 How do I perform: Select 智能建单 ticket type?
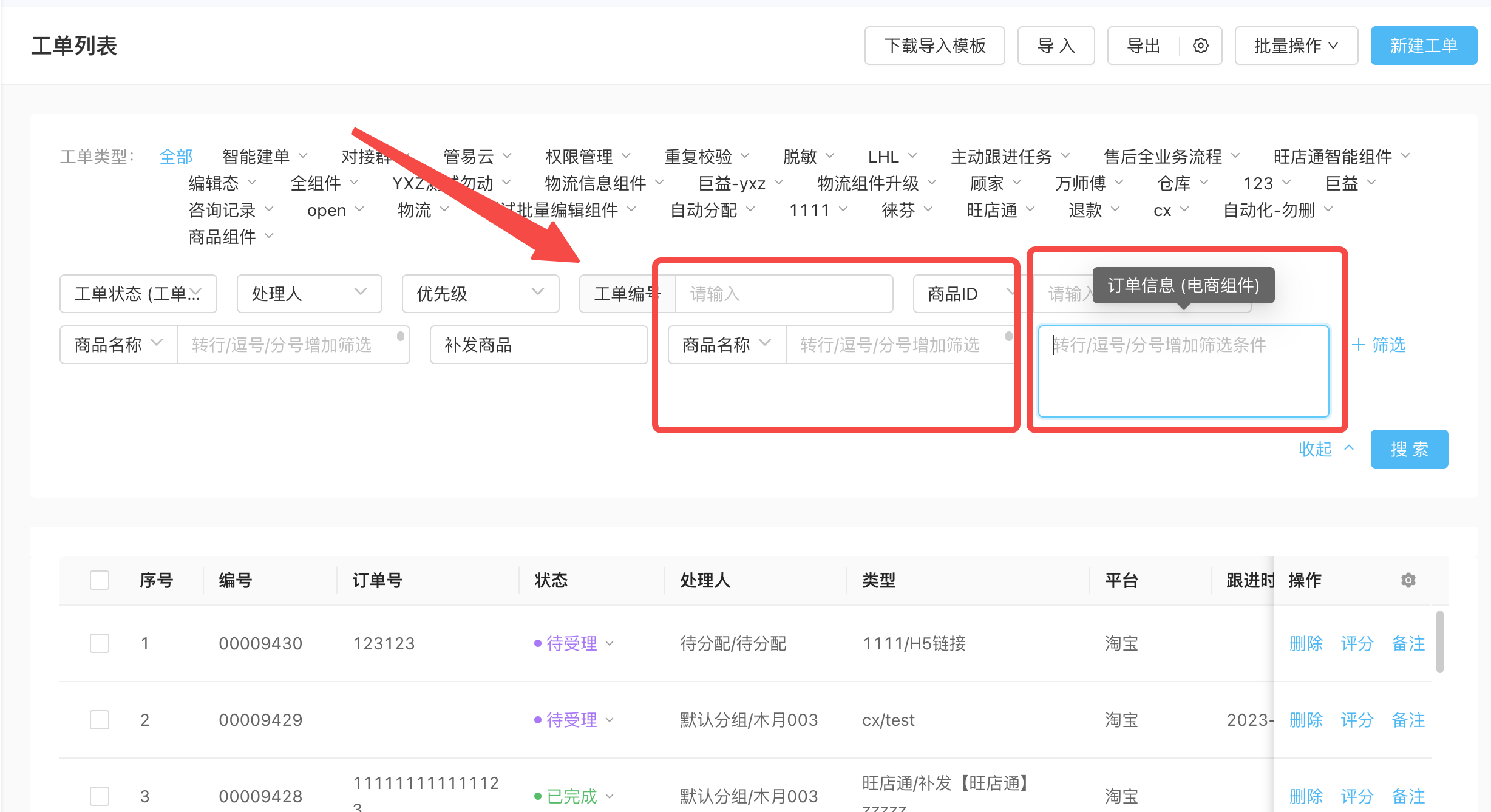pyautogui.click(x=265, y=157)
